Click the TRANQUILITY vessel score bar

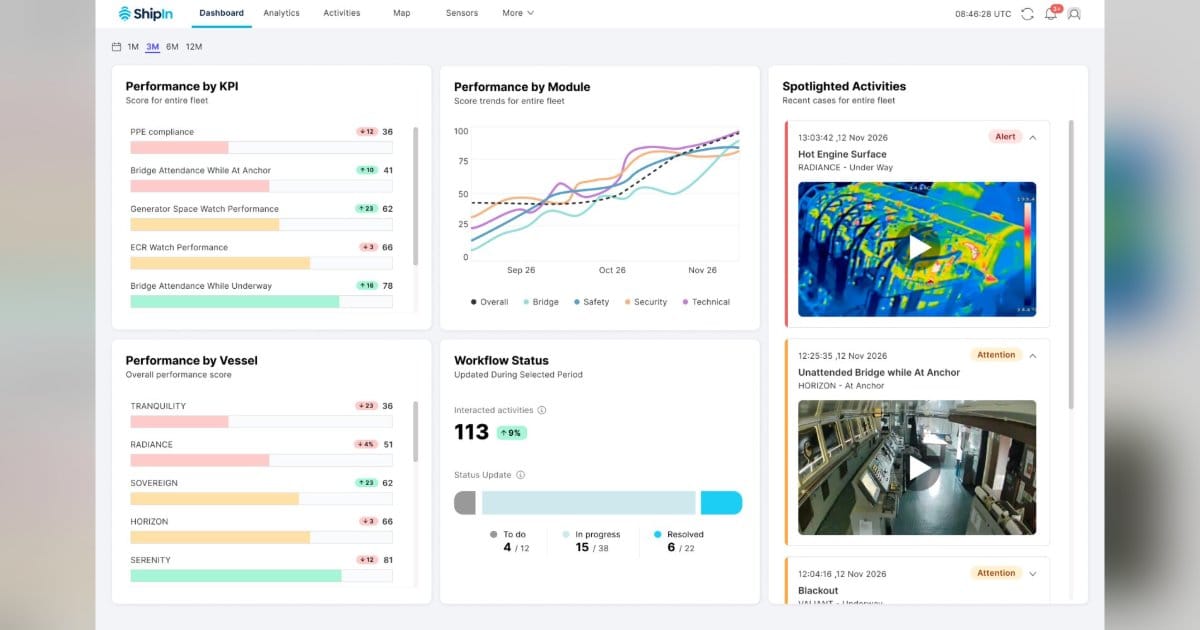pos(261,422)
